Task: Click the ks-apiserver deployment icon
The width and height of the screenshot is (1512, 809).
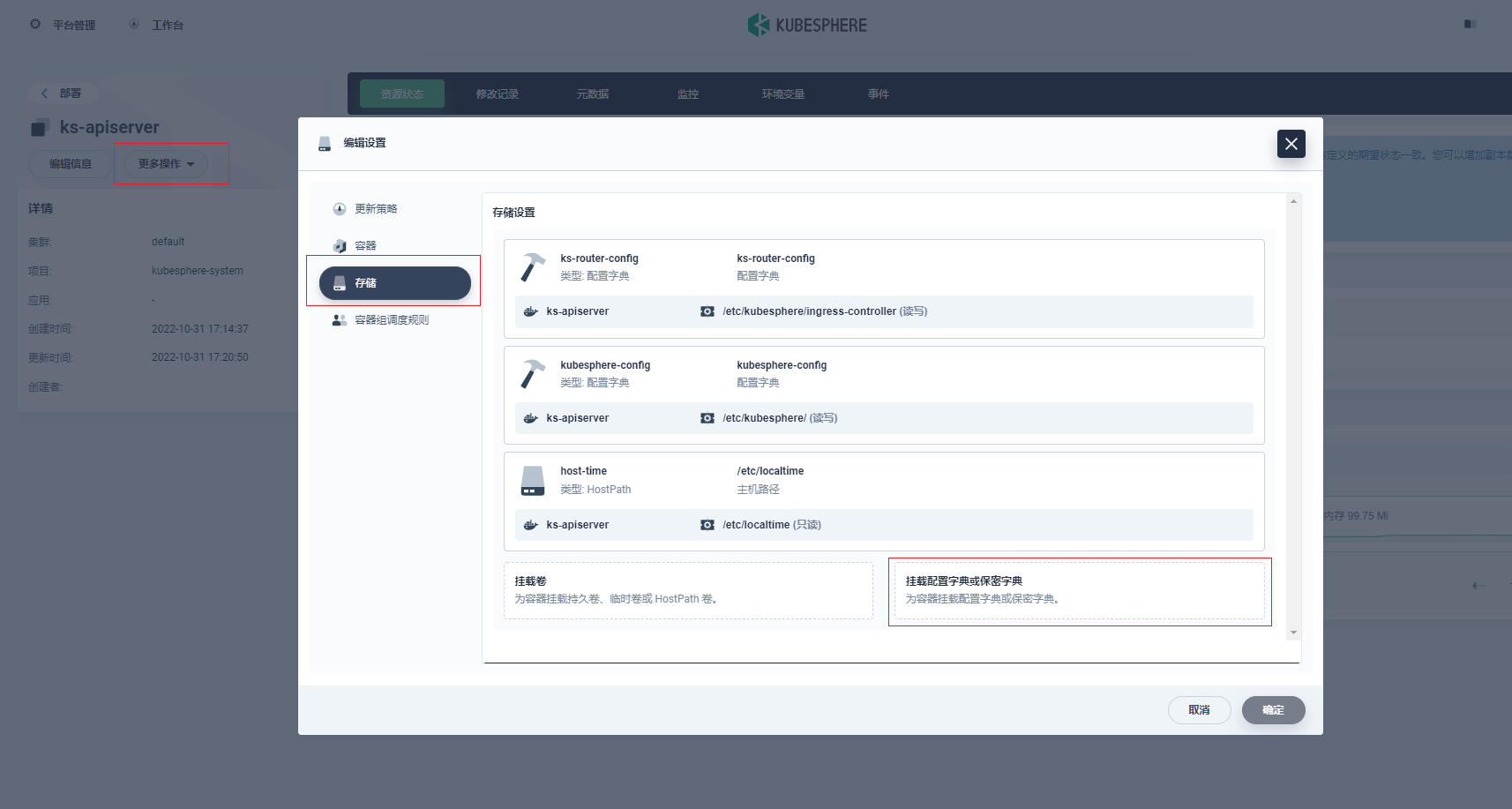Action: pyautogui.click(x=39, y=128)
